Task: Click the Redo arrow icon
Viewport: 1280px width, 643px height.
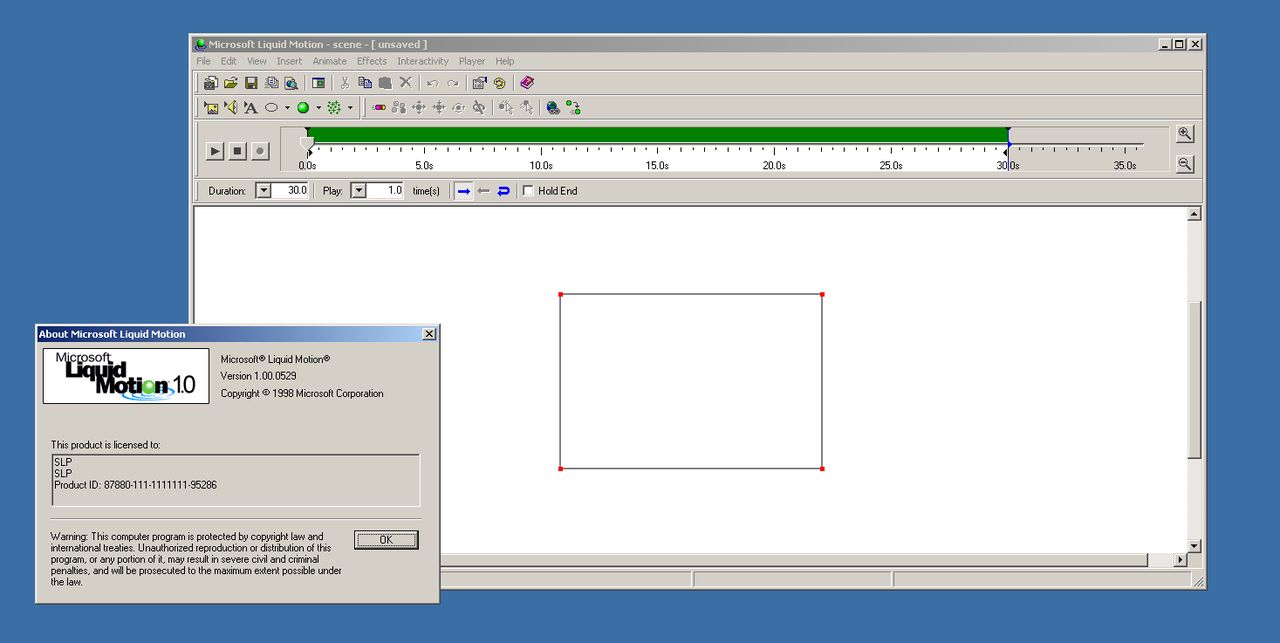Action: point(453,83)
